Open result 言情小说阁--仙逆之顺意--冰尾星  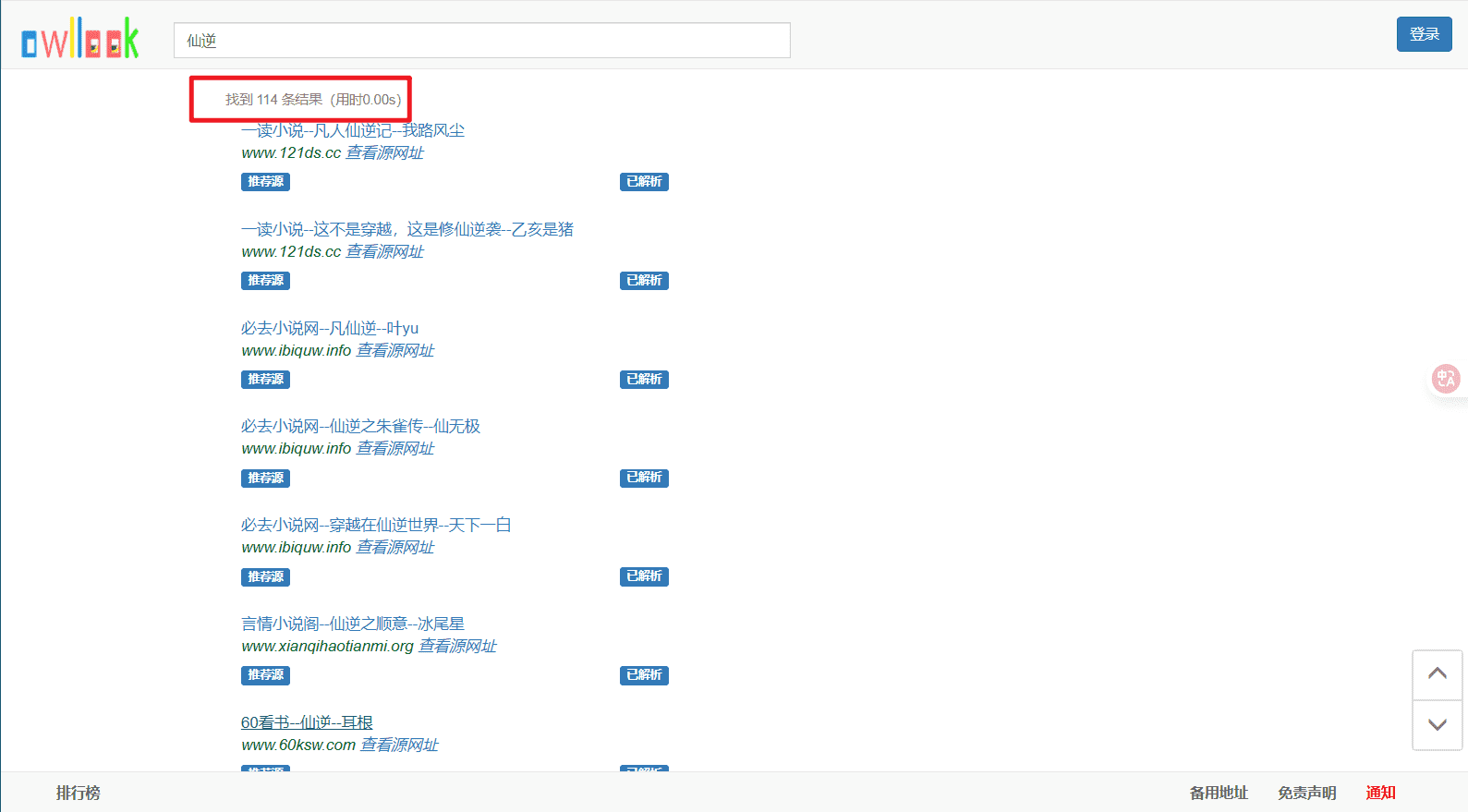tap(353, 624)
